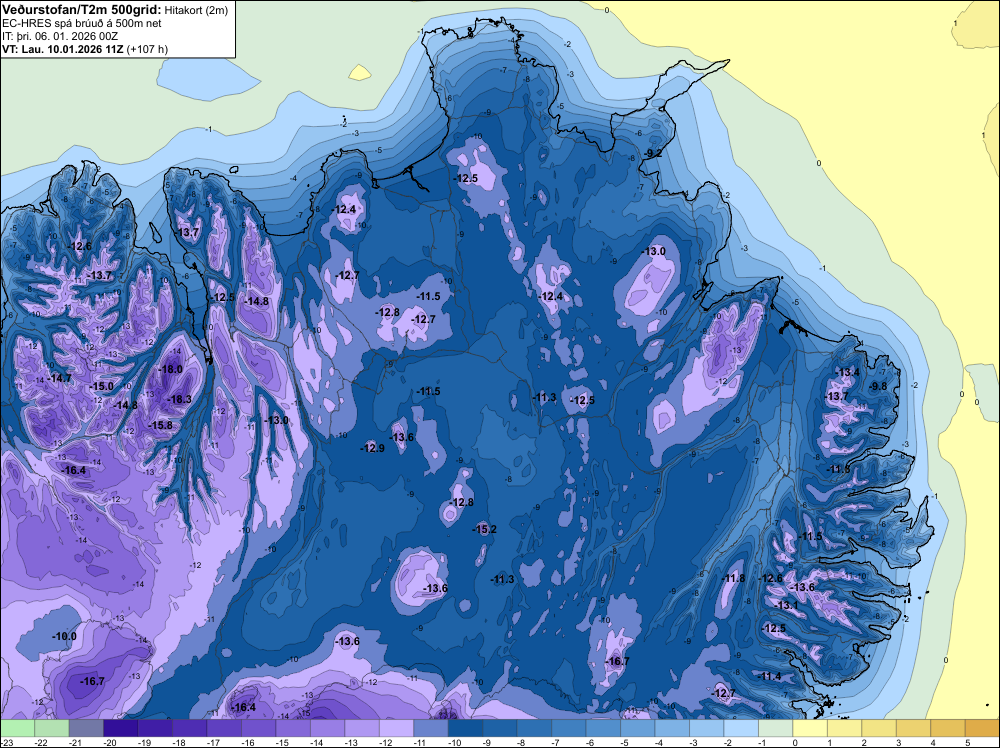The height and width of the screenshot is (748, 1000).
Task: Click the legend tick label '-10'
Action: click(x=455, y=743)
